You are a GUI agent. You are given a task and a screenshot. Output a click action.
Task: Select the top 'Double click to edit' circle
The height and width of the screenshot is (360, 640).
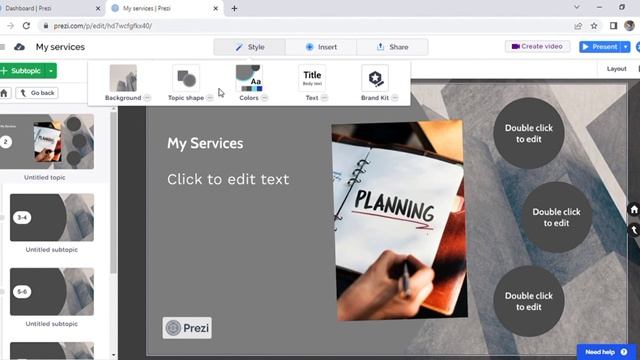529,133
